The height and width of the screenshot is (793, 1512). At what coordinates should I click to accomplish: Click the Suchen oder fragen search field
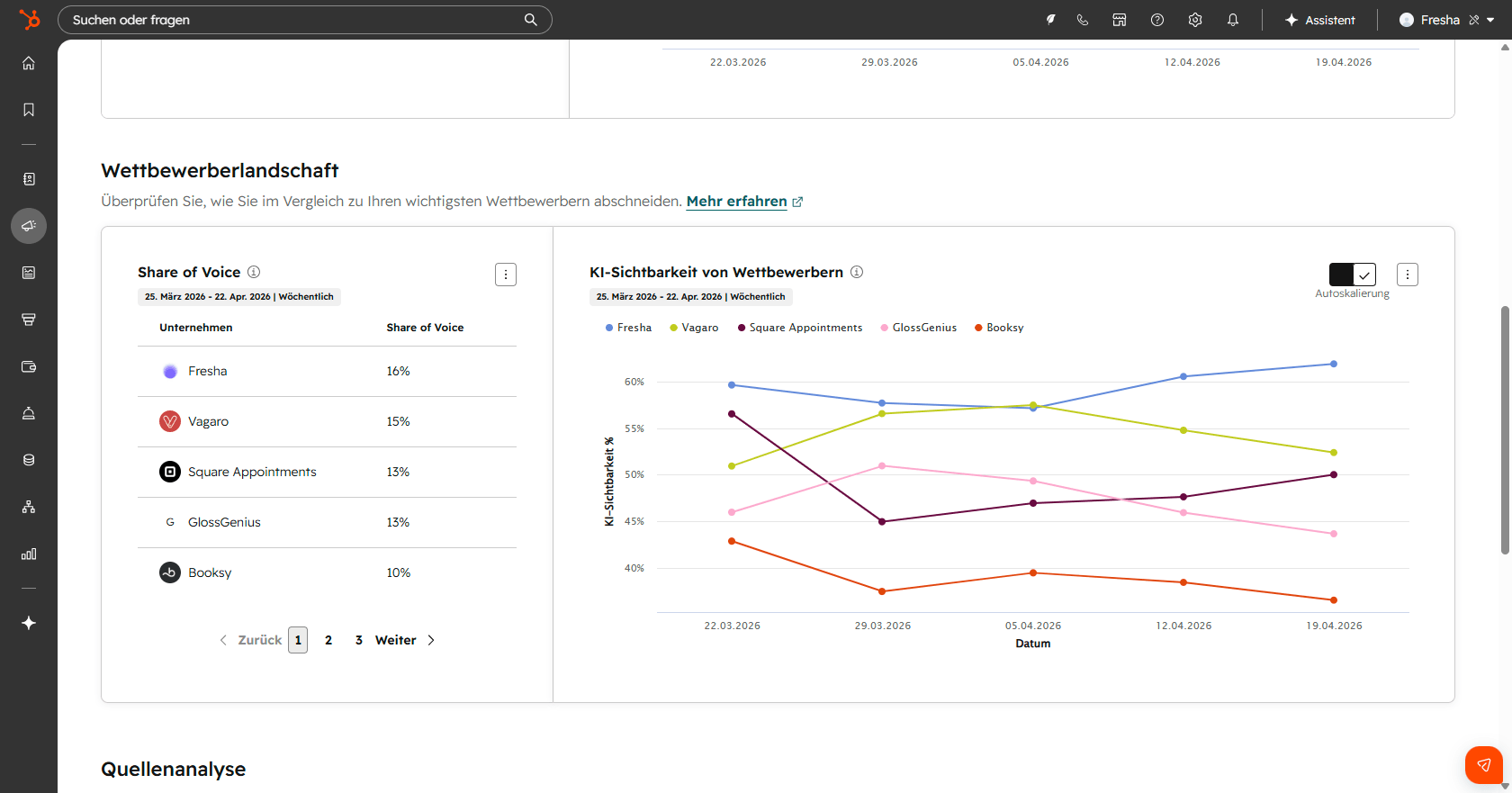tap(304, 20)
